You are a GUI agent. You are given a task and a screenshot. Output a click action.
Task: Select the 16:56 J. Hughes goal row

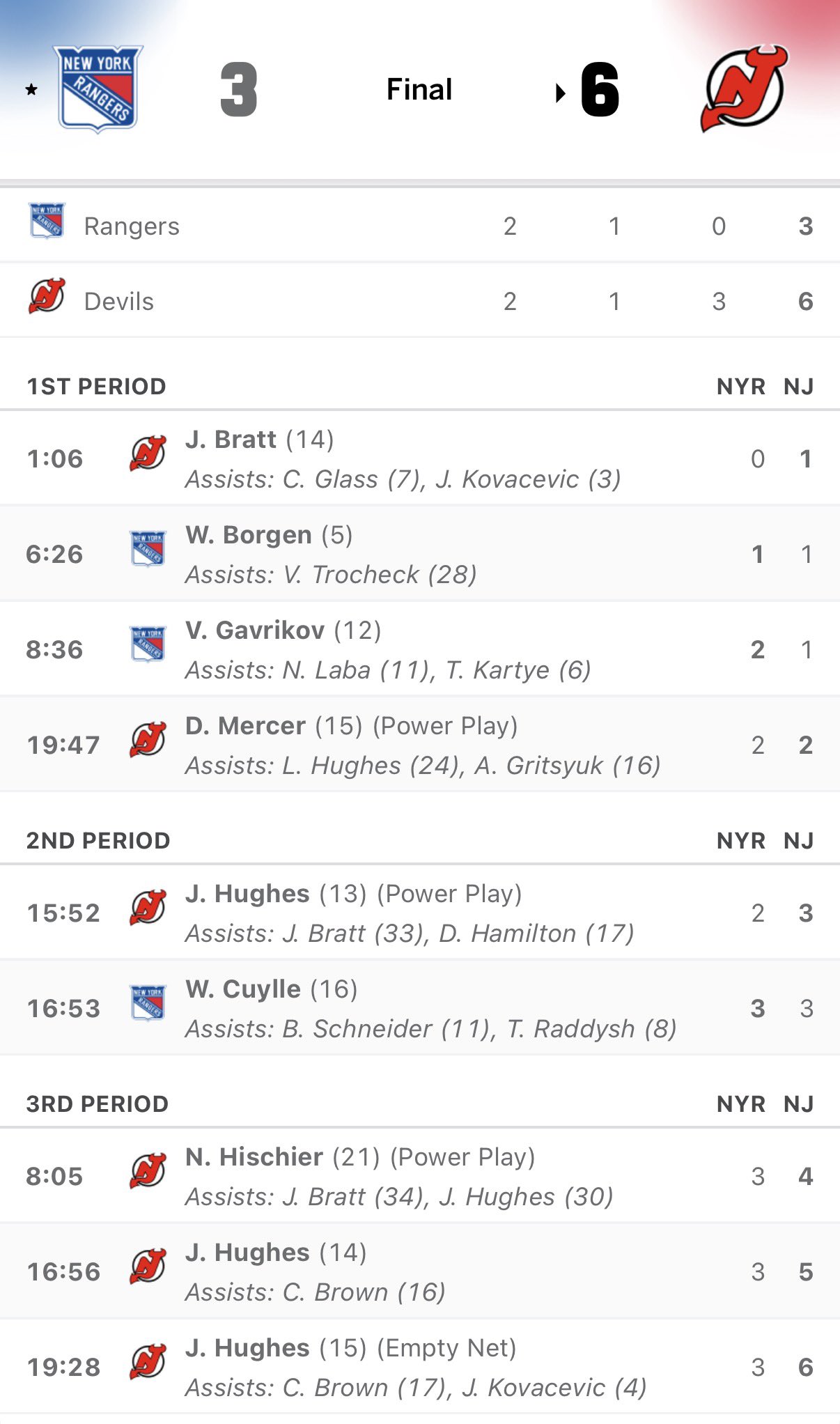tap(418, 1272)
